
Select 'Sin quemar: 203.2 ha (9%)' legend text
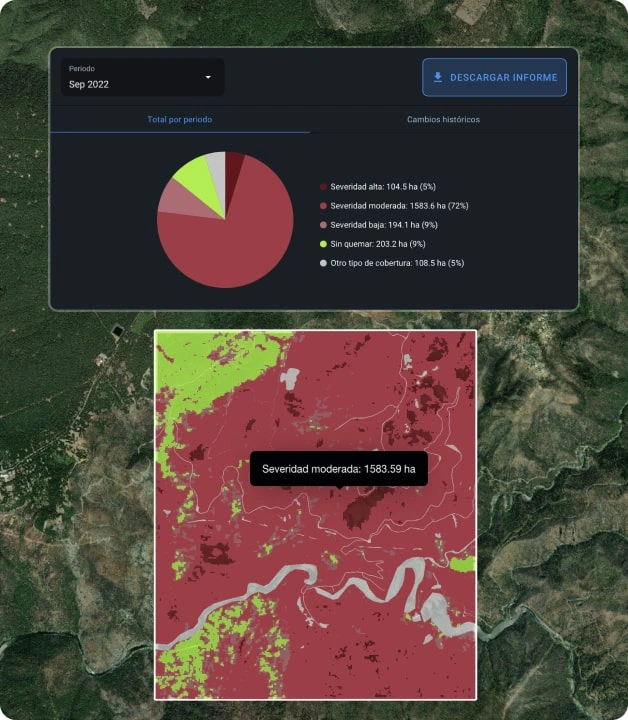point(378,244)
